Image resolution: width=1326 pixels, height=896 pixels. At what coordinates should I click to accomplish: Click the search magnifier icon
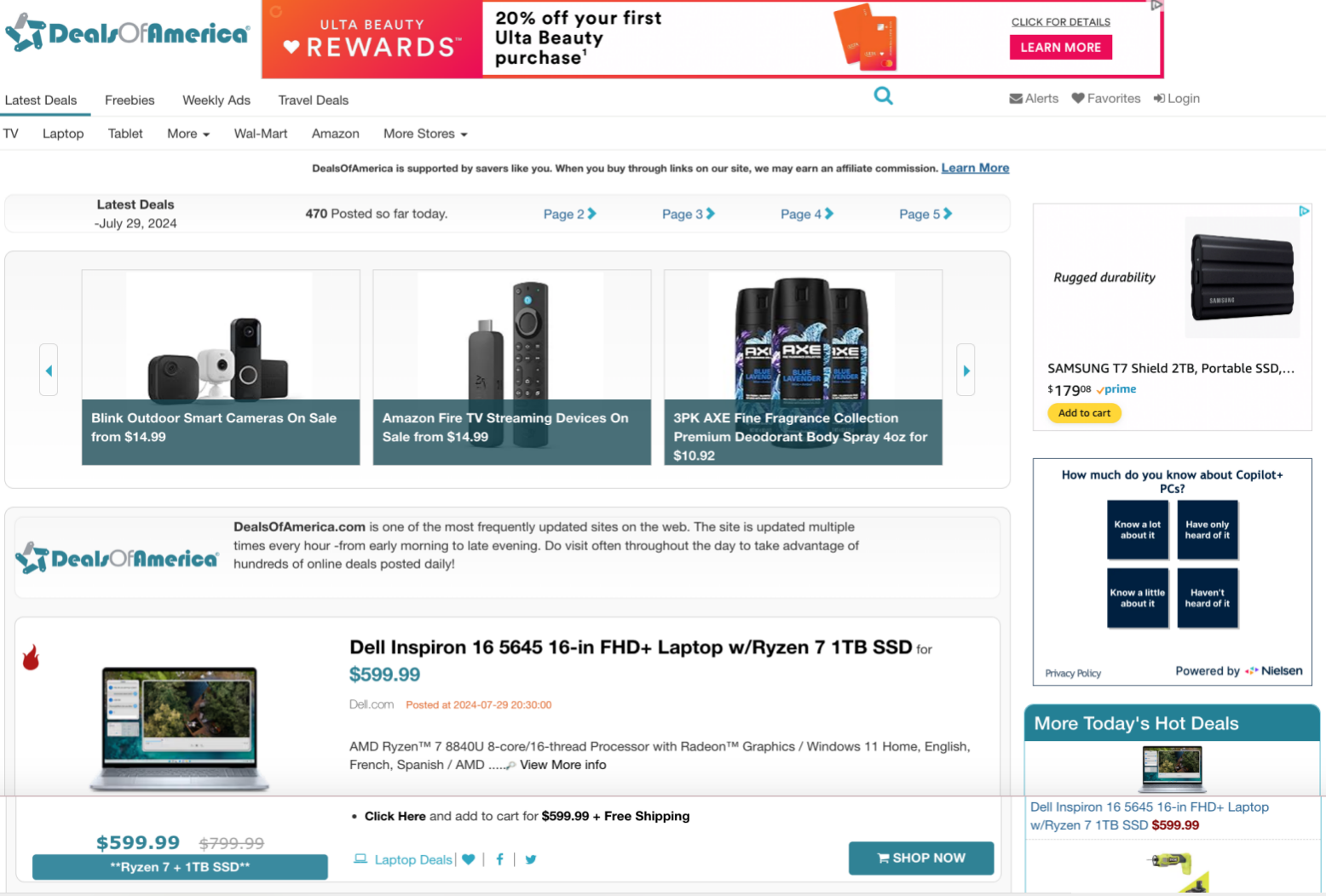pyautogui.click(x=883, y=95)
